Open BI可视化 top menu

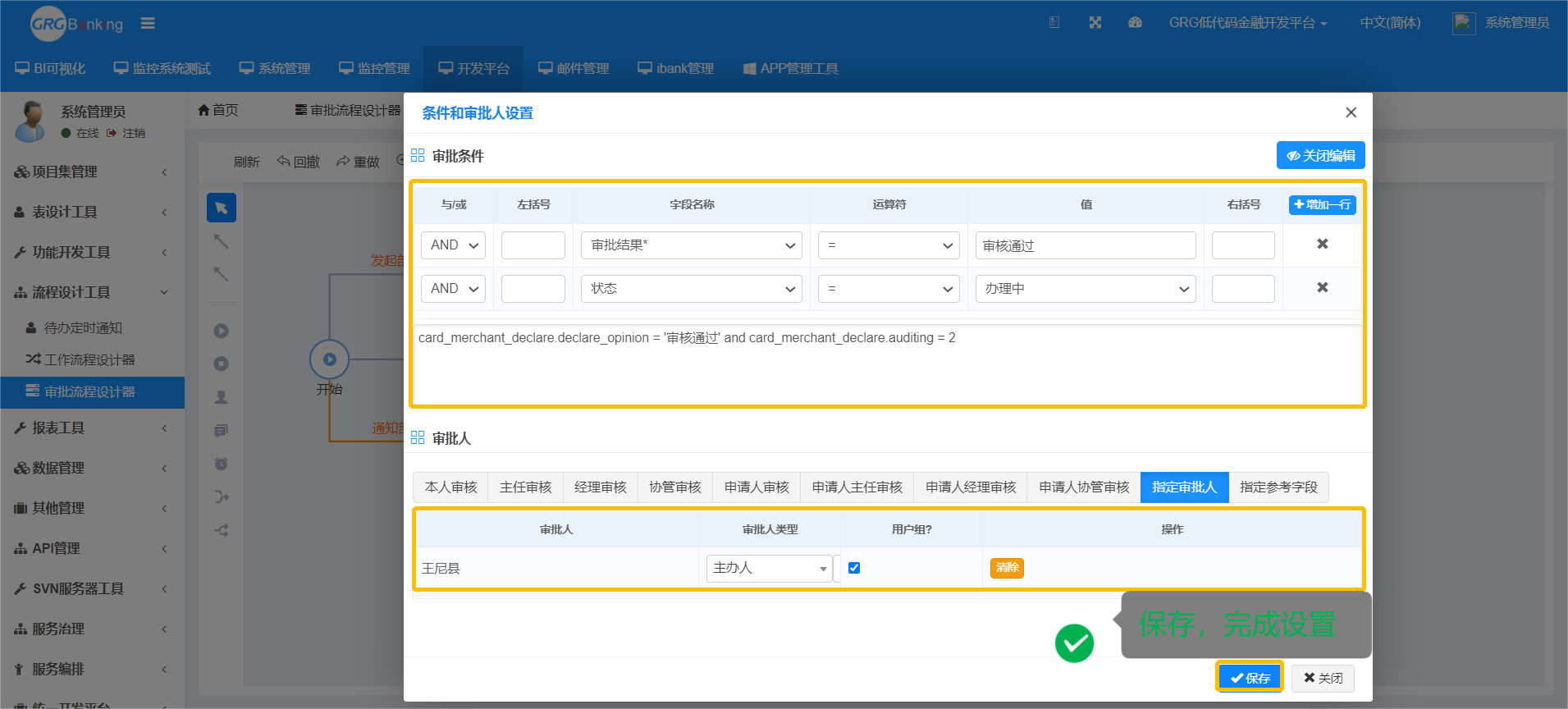coord(50,68)
